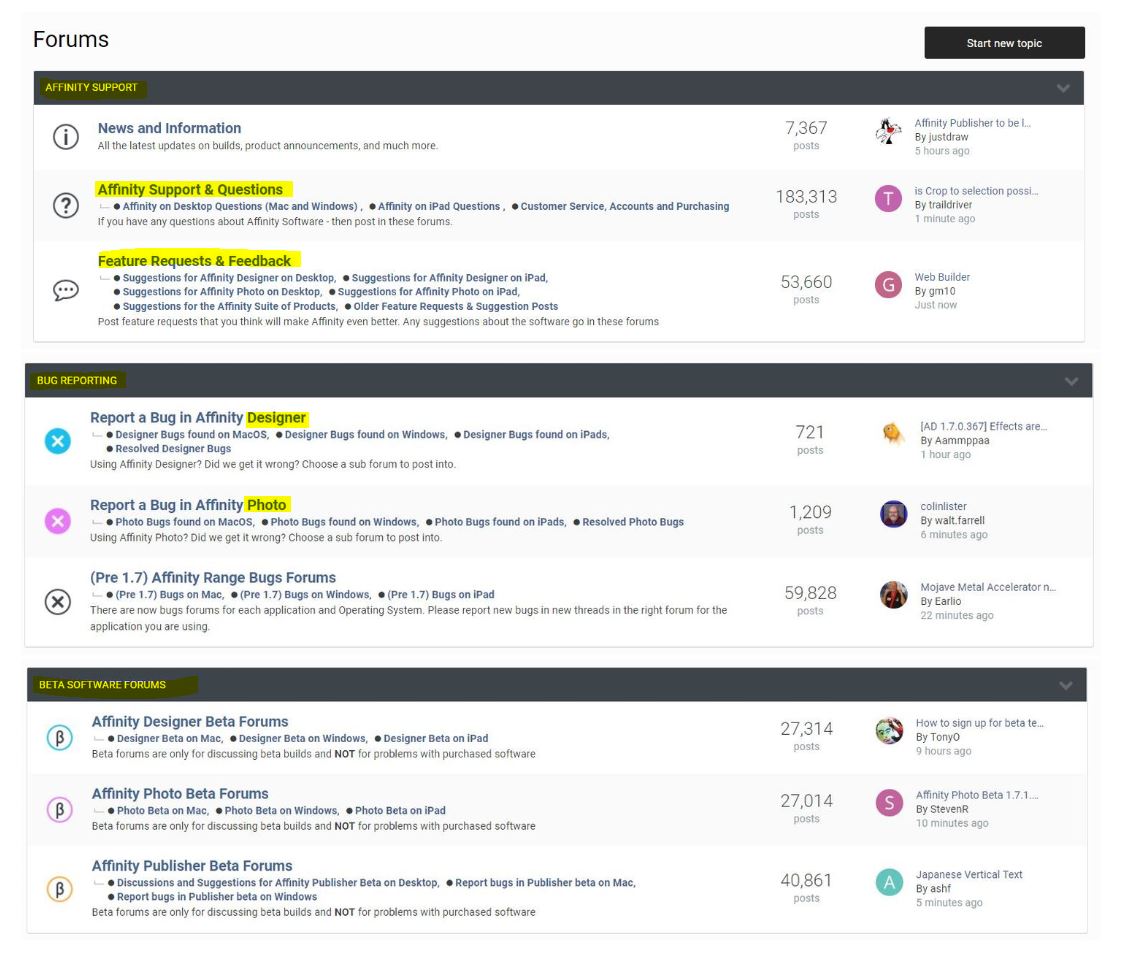This screenshot has width=1139, height=957.
Task: Click the blue X icon for Designer bugs
Action: click(58, 441)
